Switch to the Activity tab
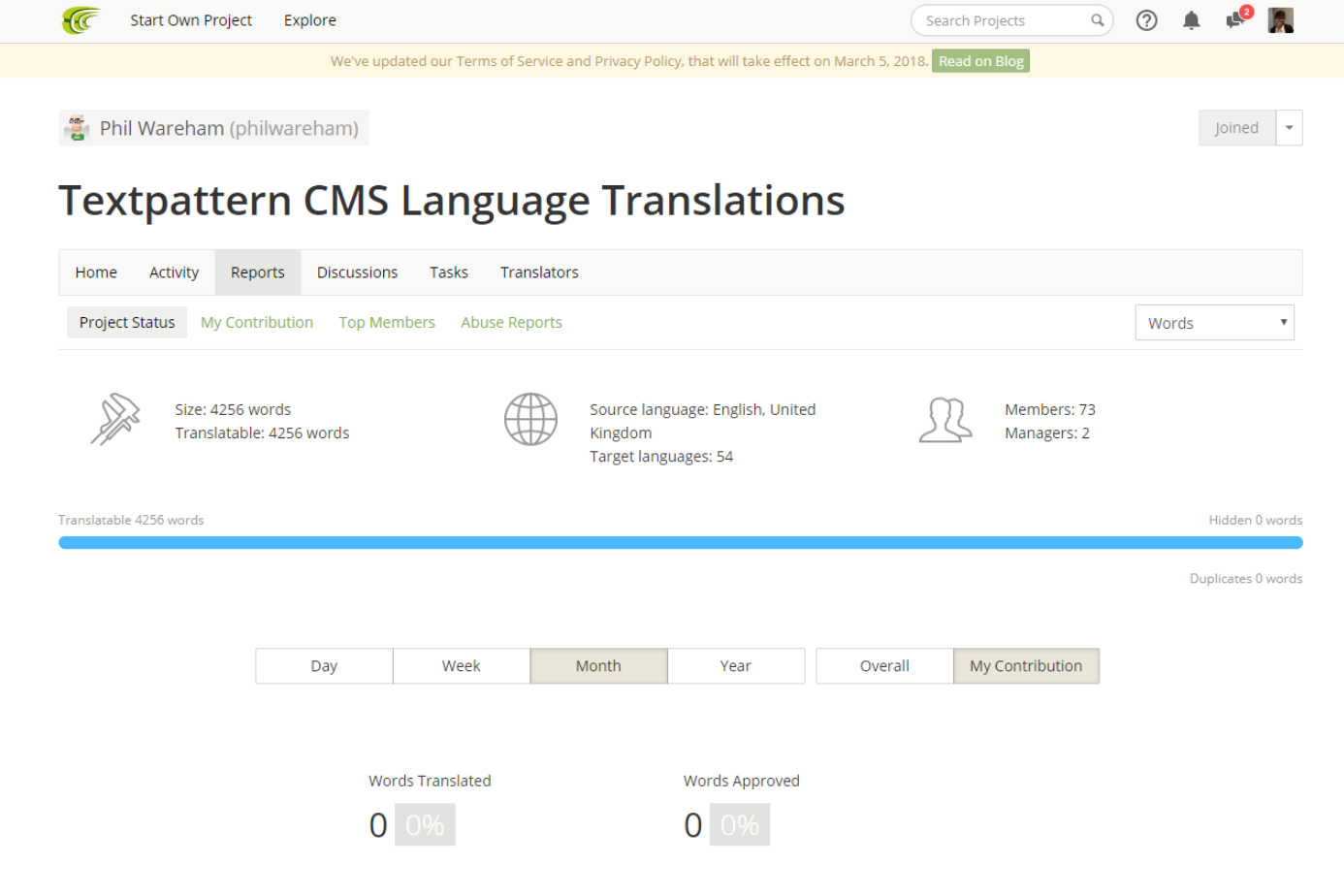The width and height of the screenshot is (1344, 896). pos(174,272)
